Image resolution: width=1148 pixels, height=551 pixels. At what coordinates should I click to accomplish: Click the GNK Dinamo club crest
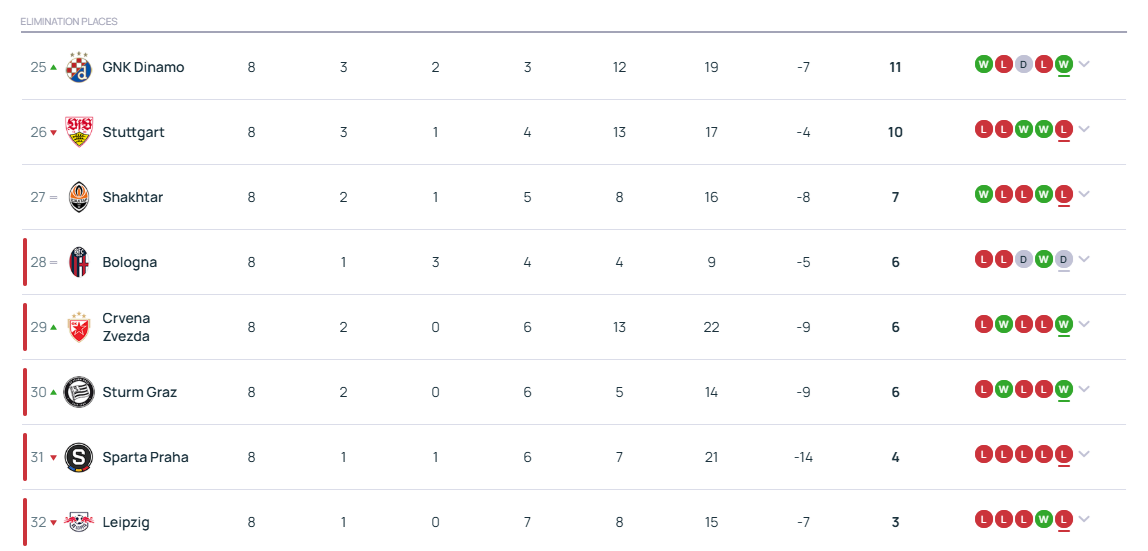78,67
